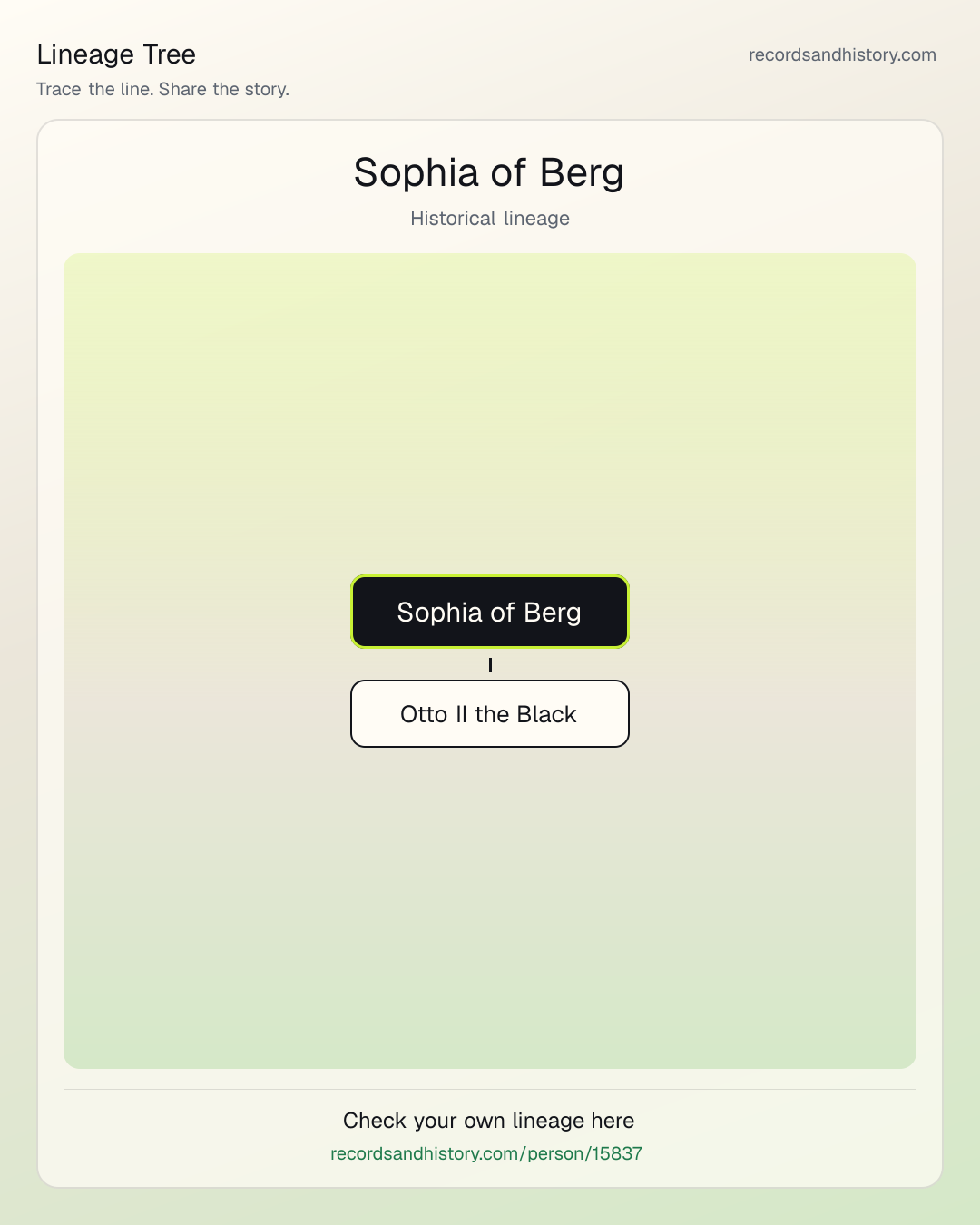Image resolution: width=980 pixels, height=1225 pixels.
Task: Click the person ID 15837 in the footer link
Action: click(x=617, y=1153)
